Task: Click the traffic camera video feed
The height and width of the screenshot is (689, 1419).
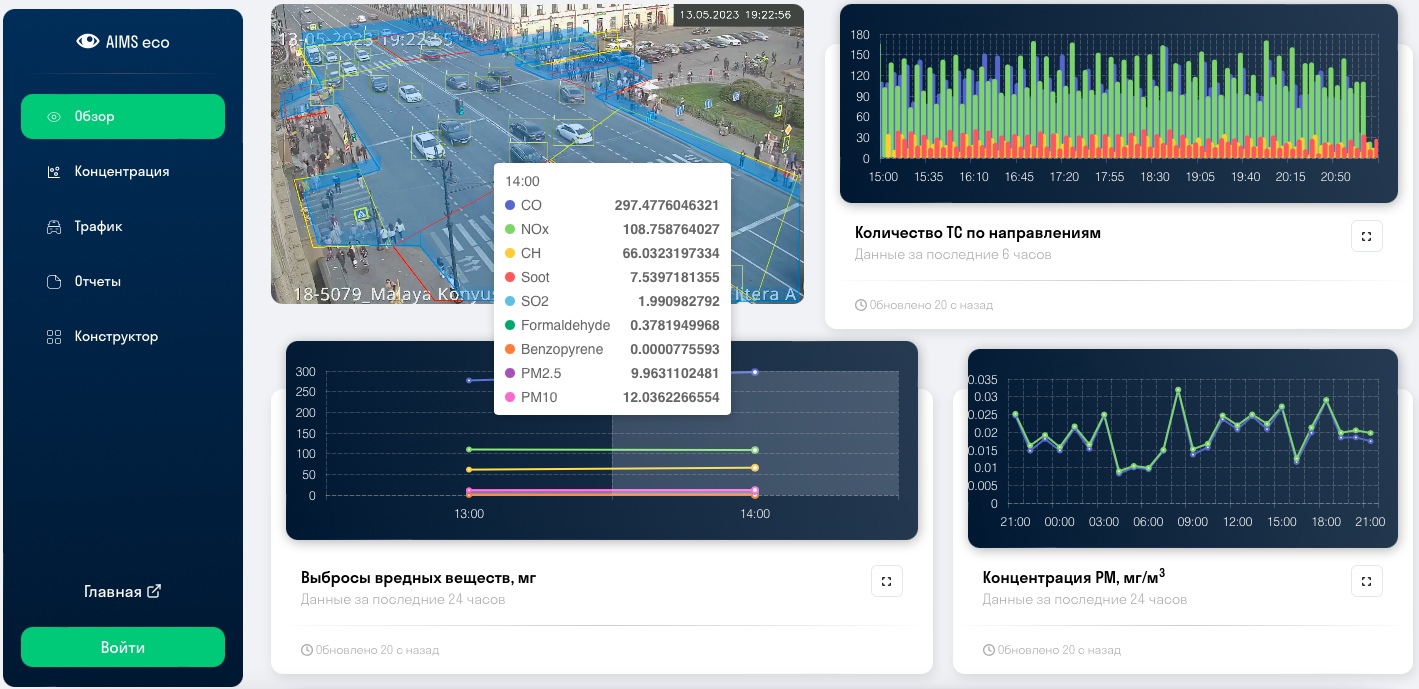Action: (400, 120)
